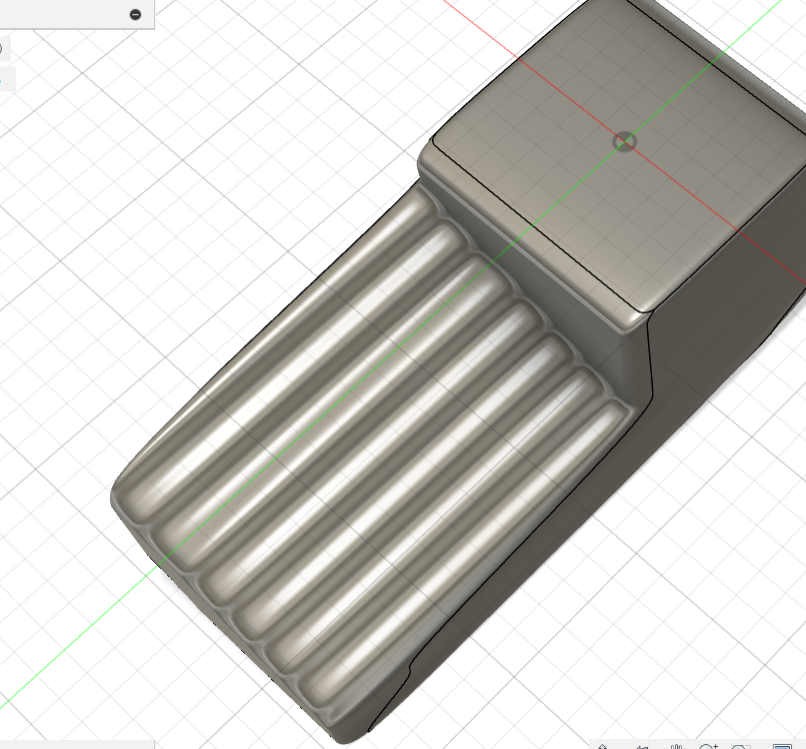
Task: Activate the Zoom magnifier tool in navigation bar
Action: click(x=708, y=746)
